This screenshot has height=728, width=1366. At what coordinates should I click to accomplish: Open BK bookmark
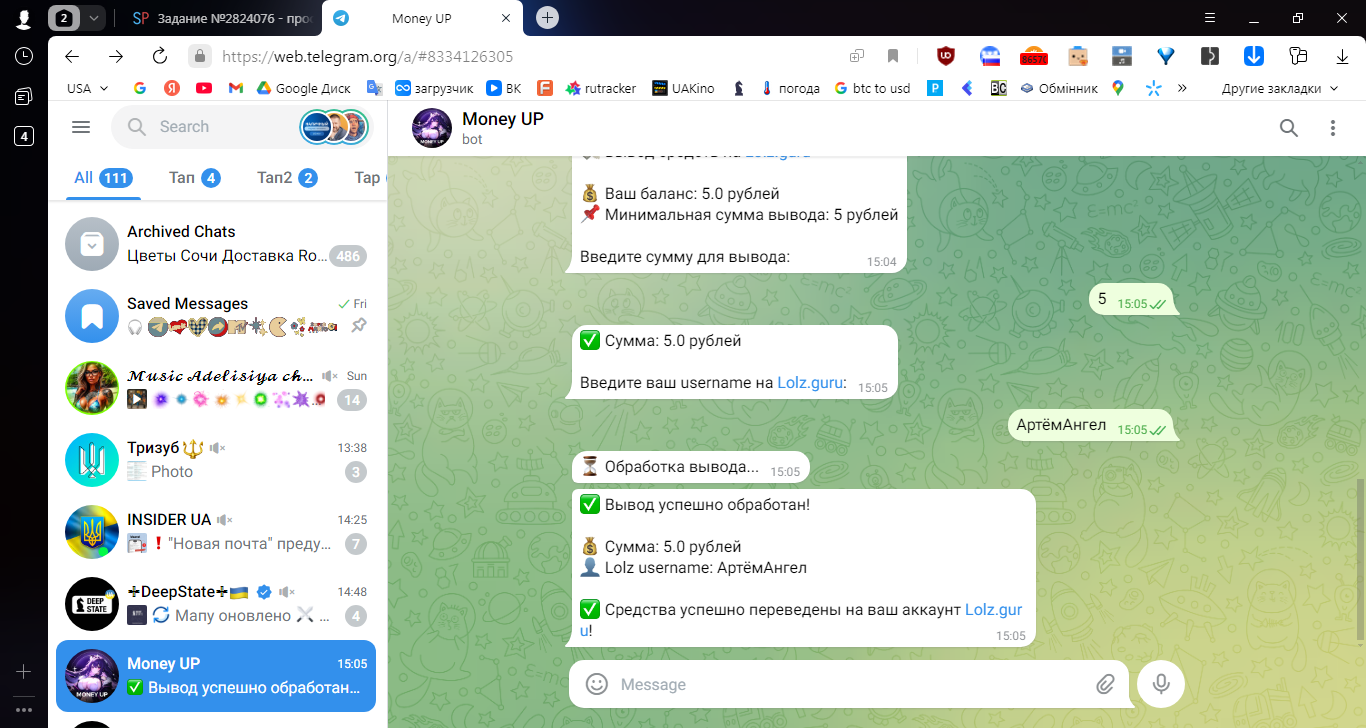[x=504, y=88]
